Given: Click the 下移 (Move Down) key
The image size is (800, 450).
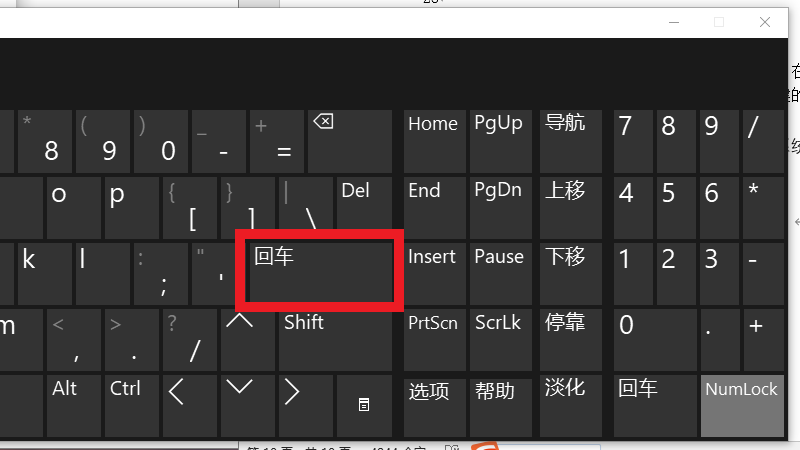Looking at the screenshot, I should (565, 272).
